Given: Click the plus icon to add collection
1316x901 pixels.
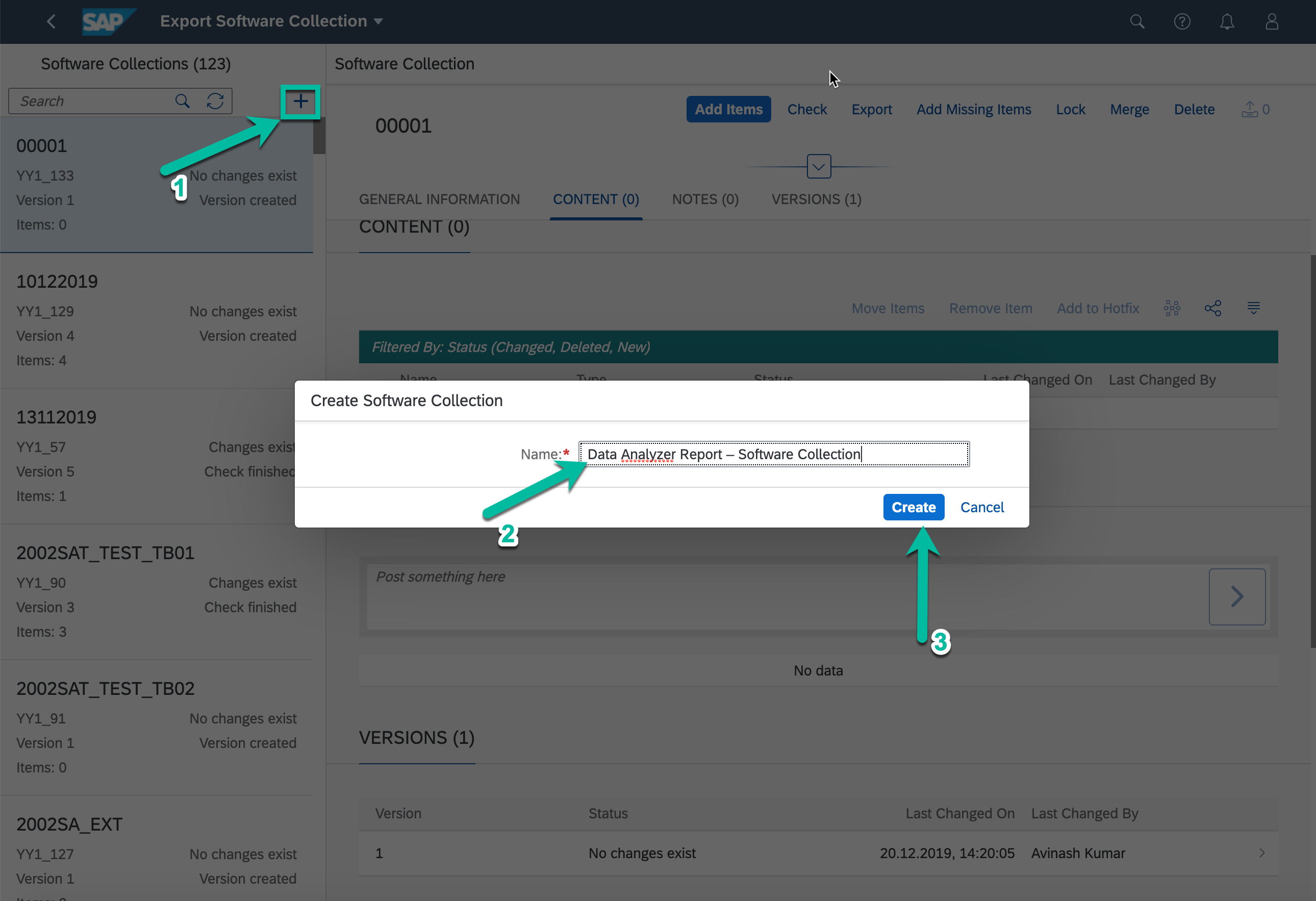Looking at the screenshot, I should point(300,102).
